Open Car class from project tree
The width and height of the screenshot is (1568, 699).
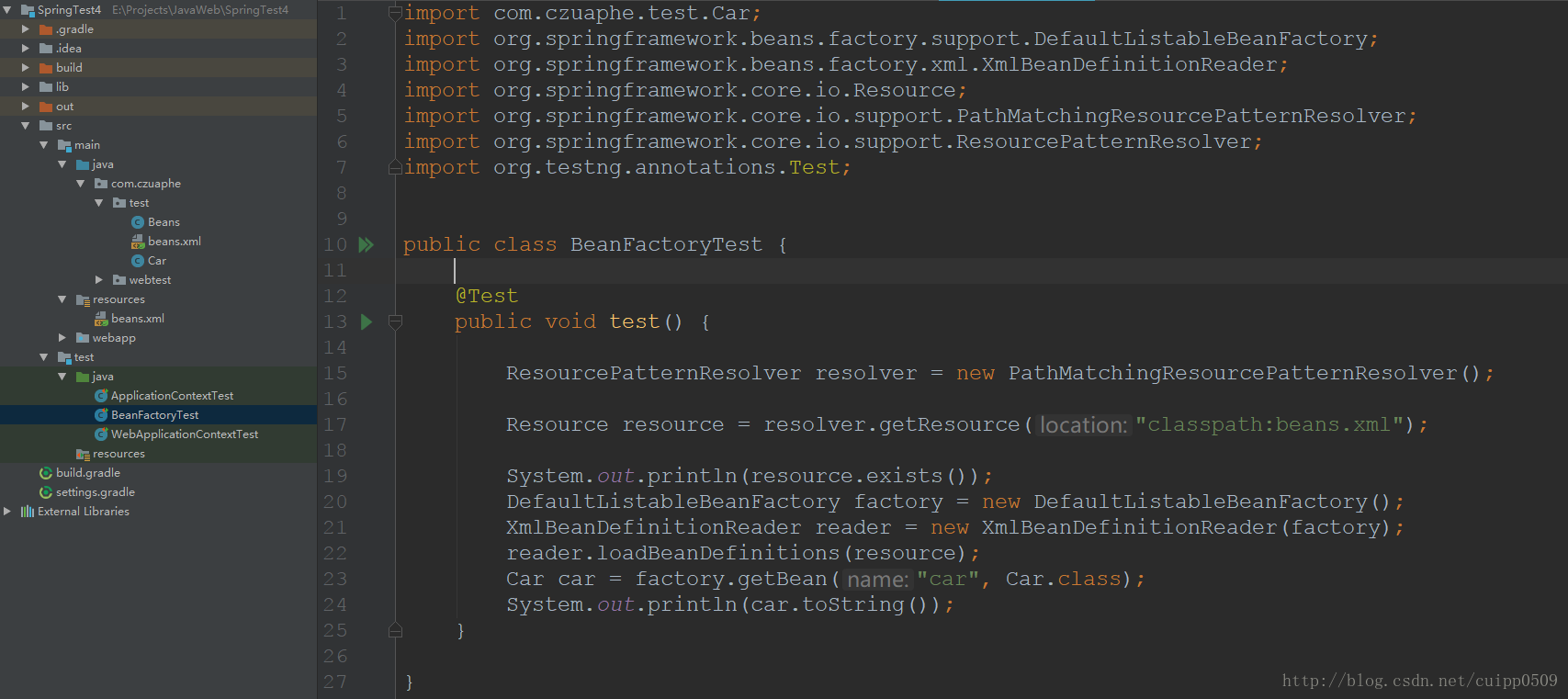157,261
